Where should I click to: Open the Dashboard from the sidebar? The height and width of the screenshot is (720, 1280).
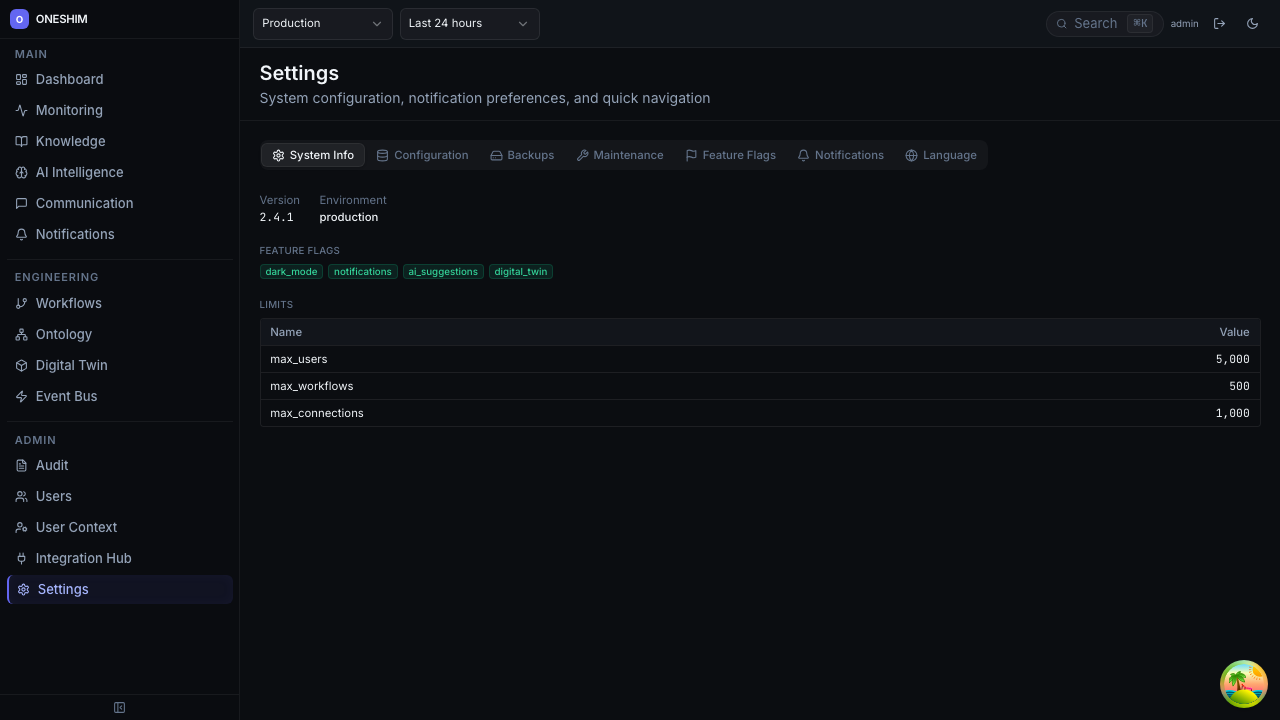coord(69,79)
